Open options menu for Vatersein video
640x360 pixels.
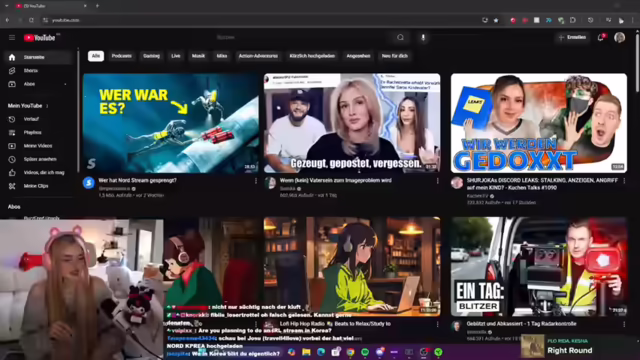(438, 181)
